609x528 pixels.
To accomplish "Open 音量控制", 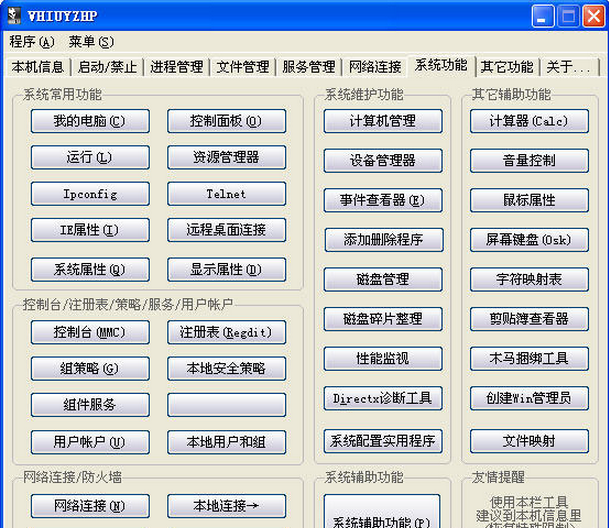I will 529,160.
